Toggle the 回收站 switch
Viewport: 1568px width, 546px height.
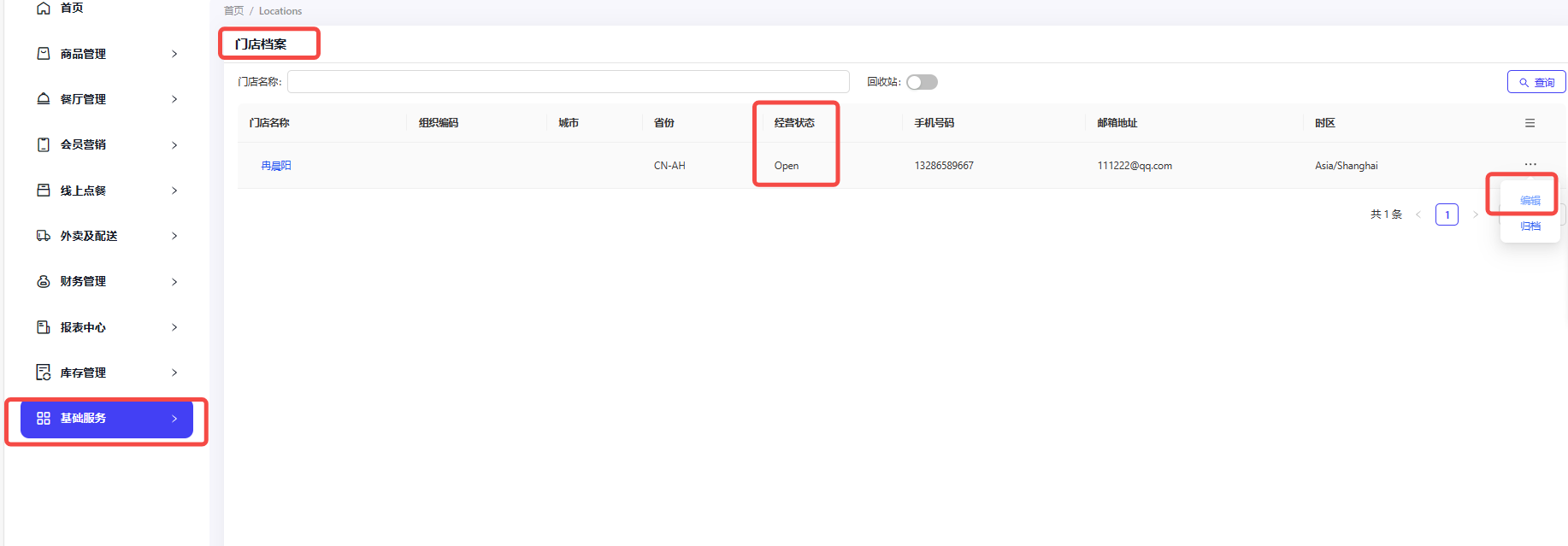point(922,82)
